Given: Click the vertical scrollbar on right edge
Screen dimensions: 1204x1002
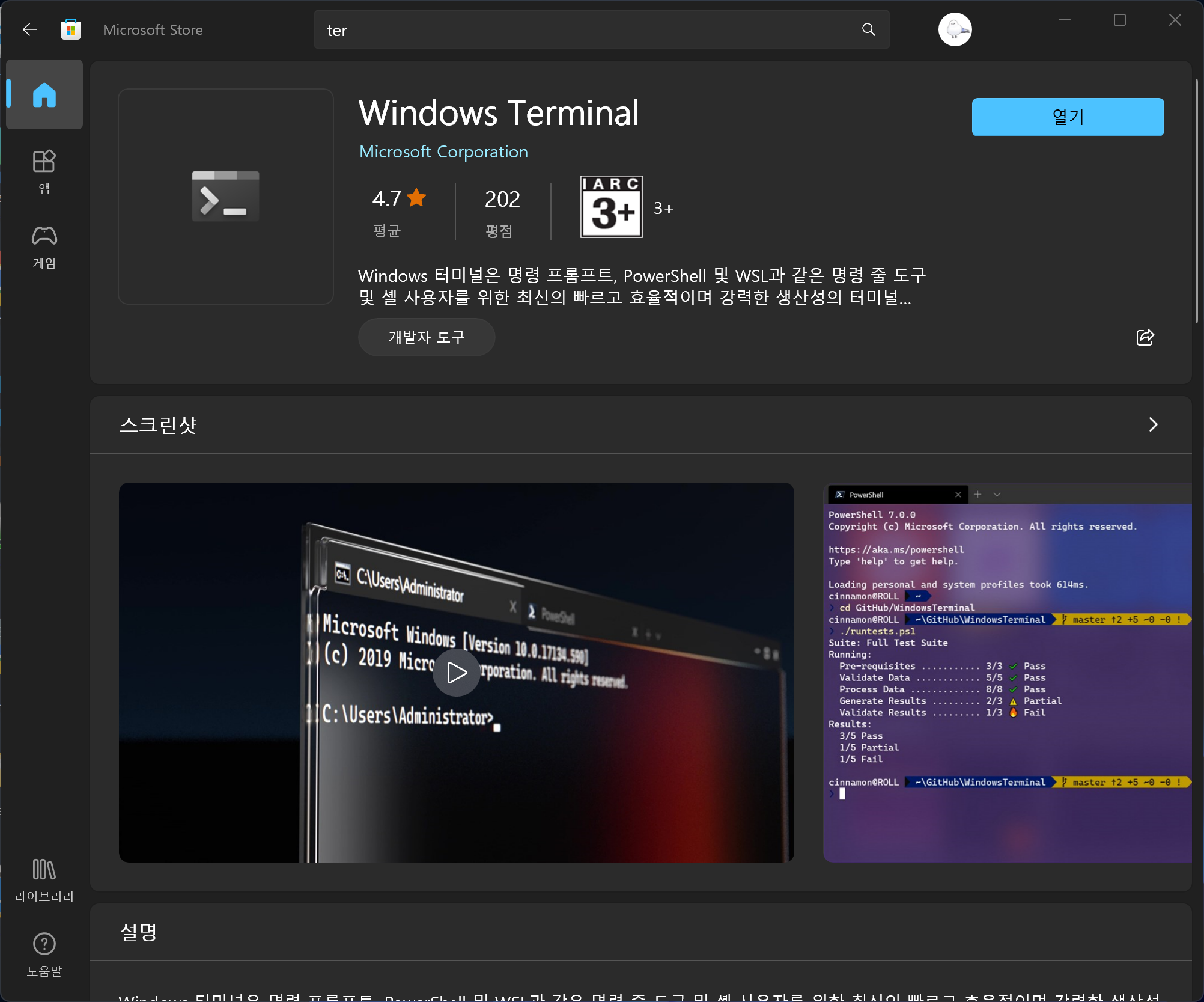Looking at the screenshot, I should click(x=1196, y=201).
